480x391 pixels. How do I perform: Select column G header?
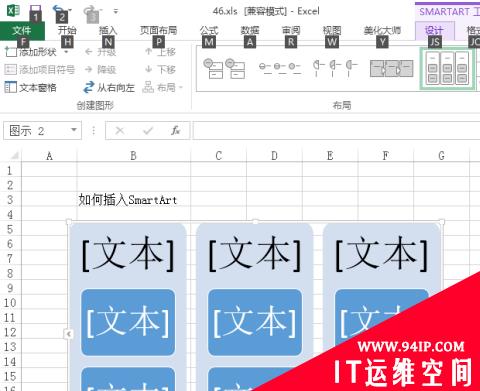[x=441, y=156]
